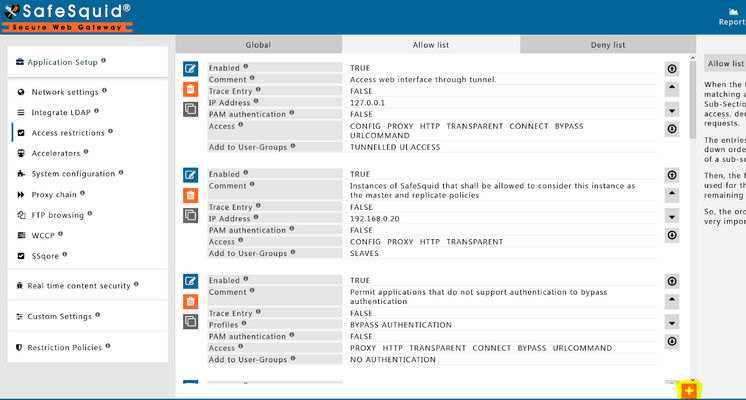The width and height of the screenshot is (746, 400).
Task: Switch to the Global tab
Action: point(258,45)
